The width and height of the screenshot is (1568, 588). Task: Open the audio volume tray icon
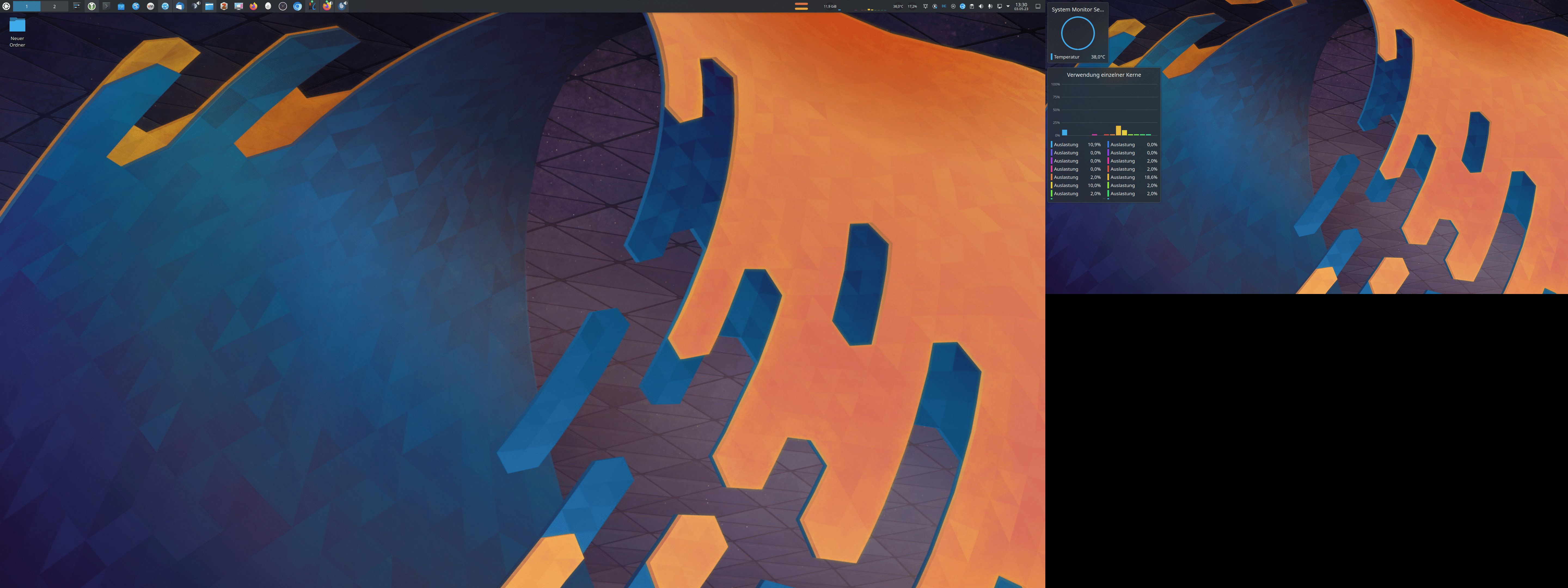point(981,6)
